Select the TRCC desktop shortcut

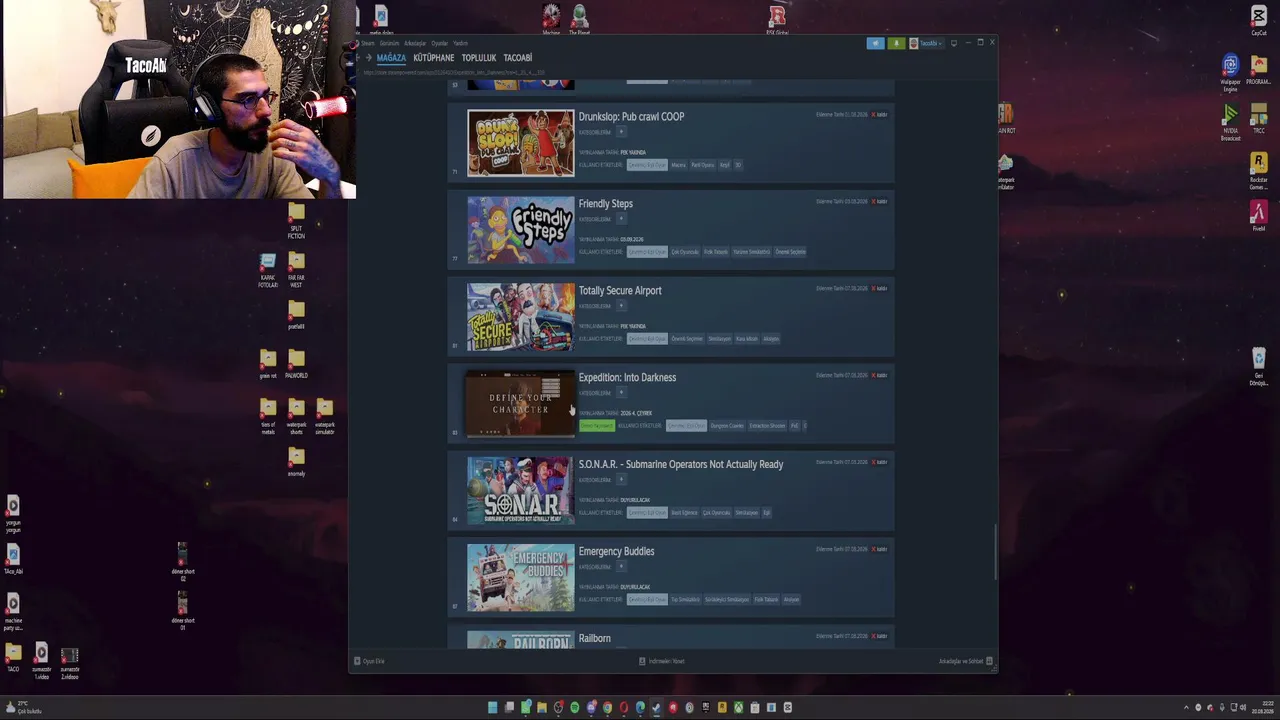tap(1259, 119)
